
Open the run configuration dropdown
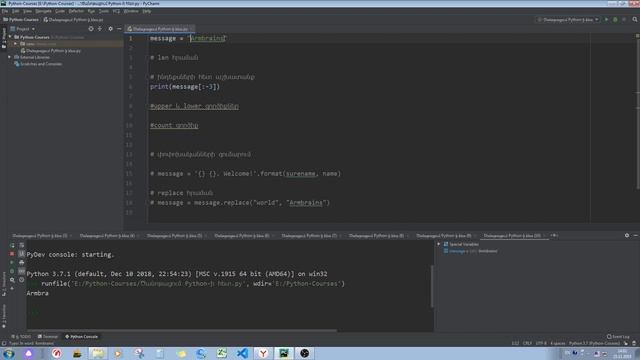568,20
